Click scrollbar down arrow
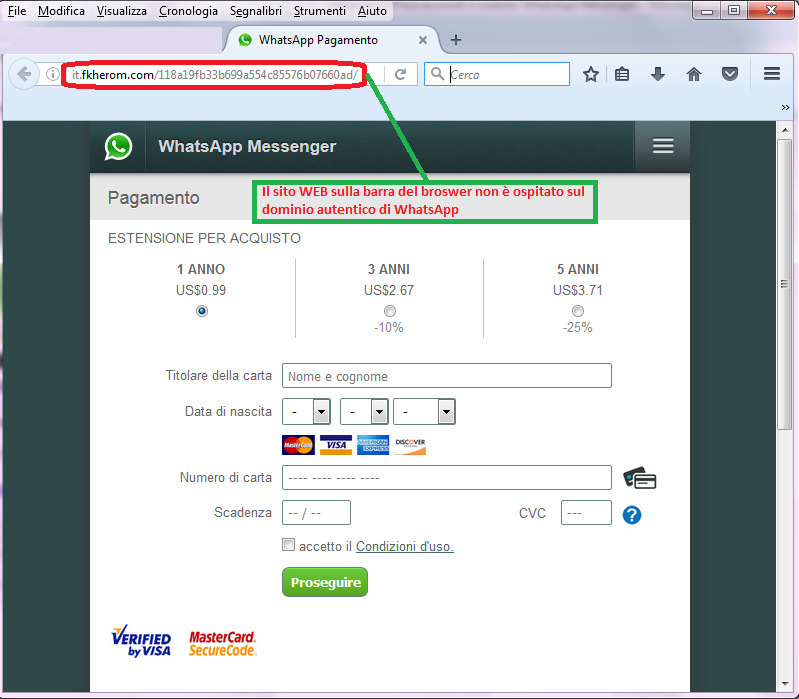The image size is (799, 699). pos(785,684)
